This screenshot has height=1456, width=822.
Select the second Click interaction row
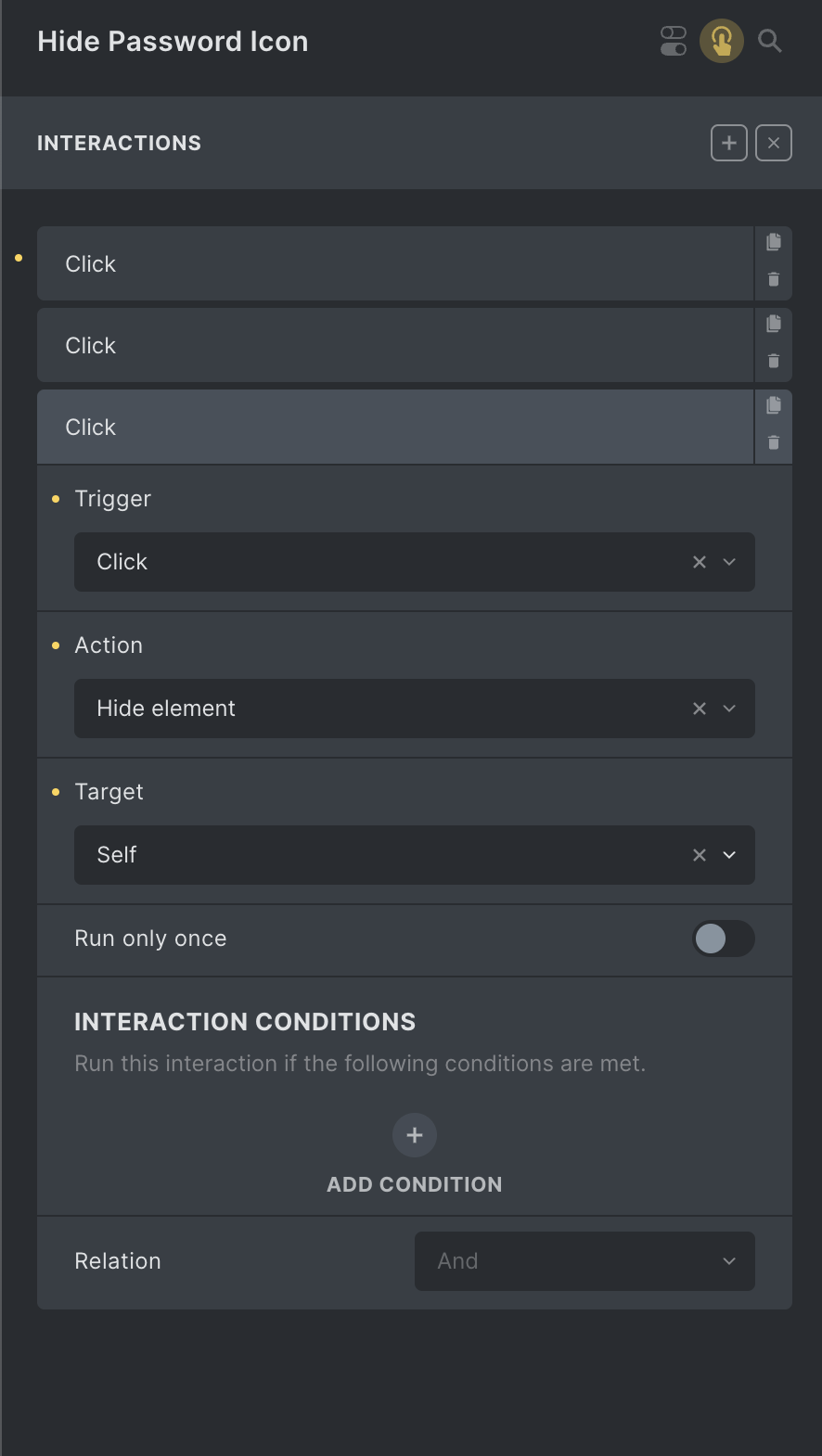(x=395, y=345)
